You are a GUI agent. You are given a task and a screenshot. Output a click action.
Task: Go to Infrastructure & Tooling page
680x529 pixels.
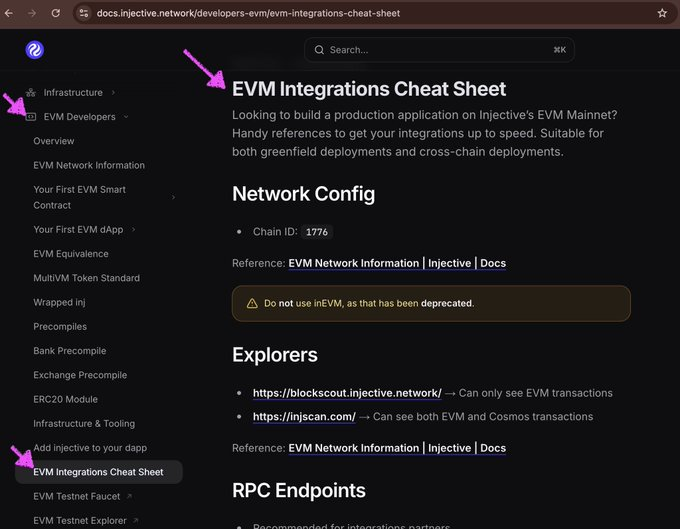coord(84,424)
